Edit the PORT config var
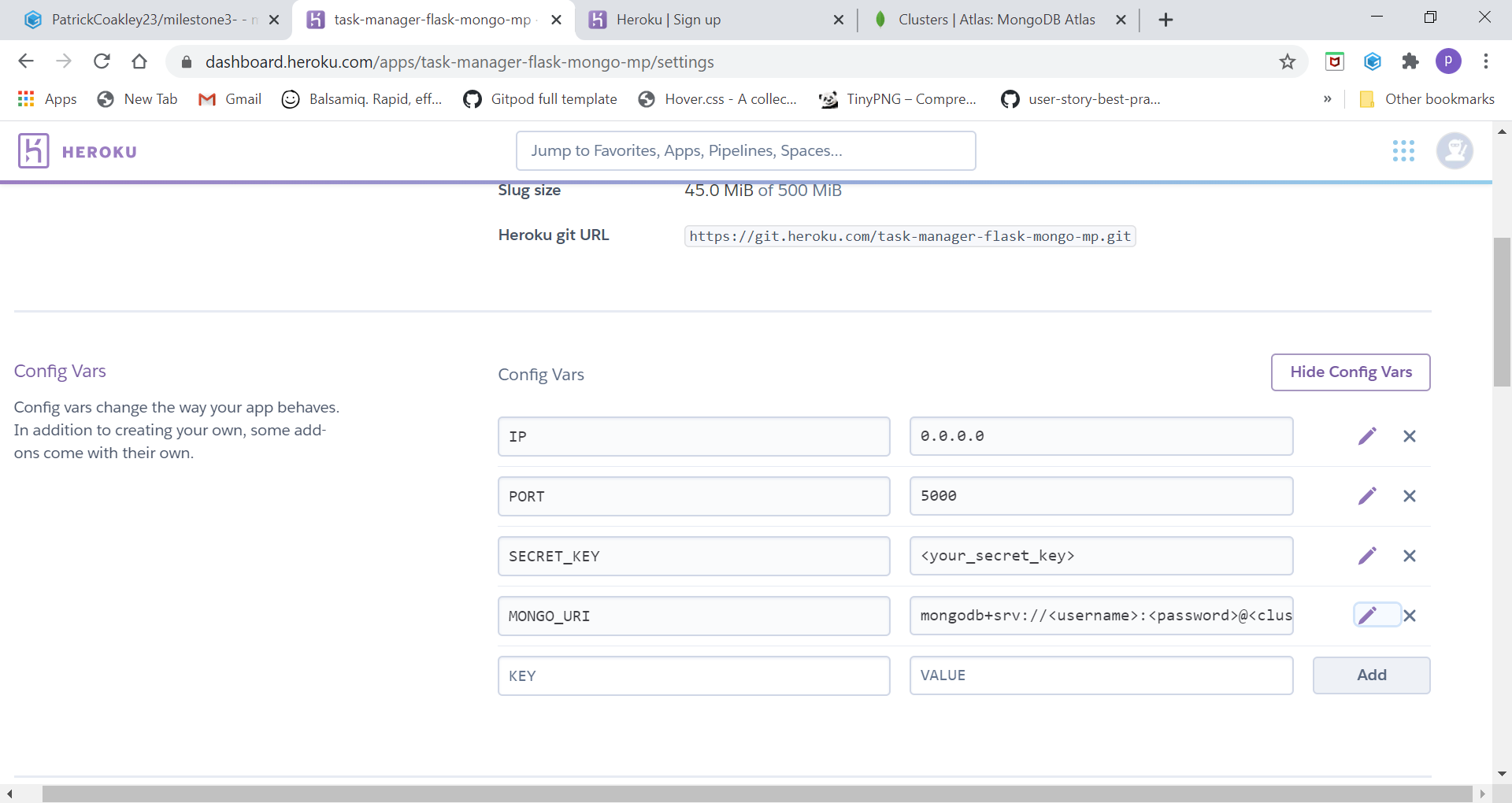Viewport: 1512px width, 803px height. coord(1367,496)
